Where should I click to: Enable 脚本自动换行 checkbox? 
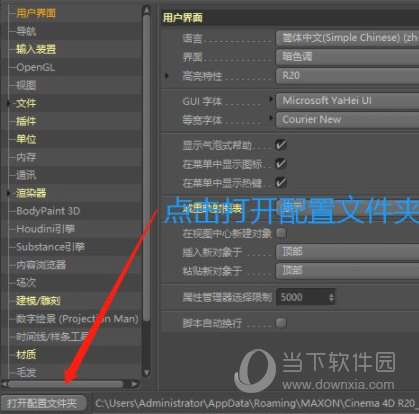[281, 323]
